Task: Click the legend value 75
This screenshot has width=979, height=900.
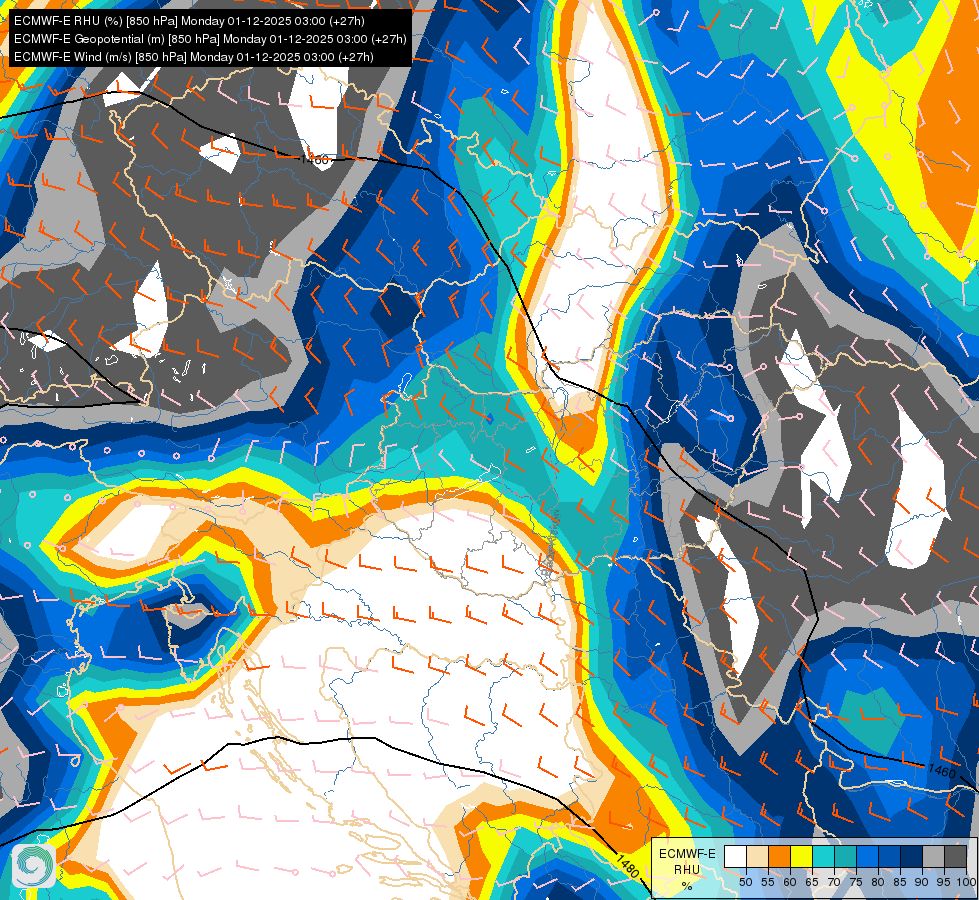Action: (856, 882)
